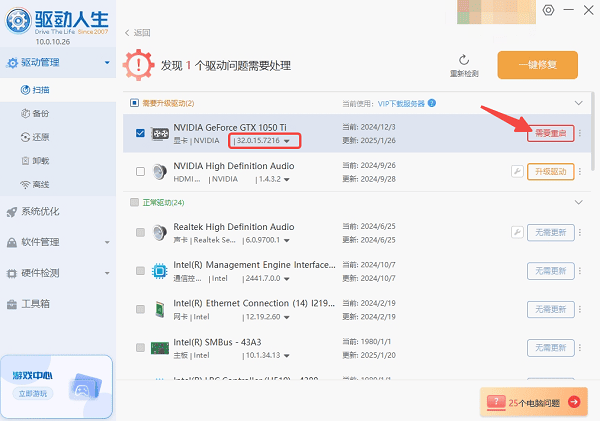The width and height of the screenshot is (600, 421).
Task: Open the VIP下载服务器 link
Action: click(x=401, y=103)
